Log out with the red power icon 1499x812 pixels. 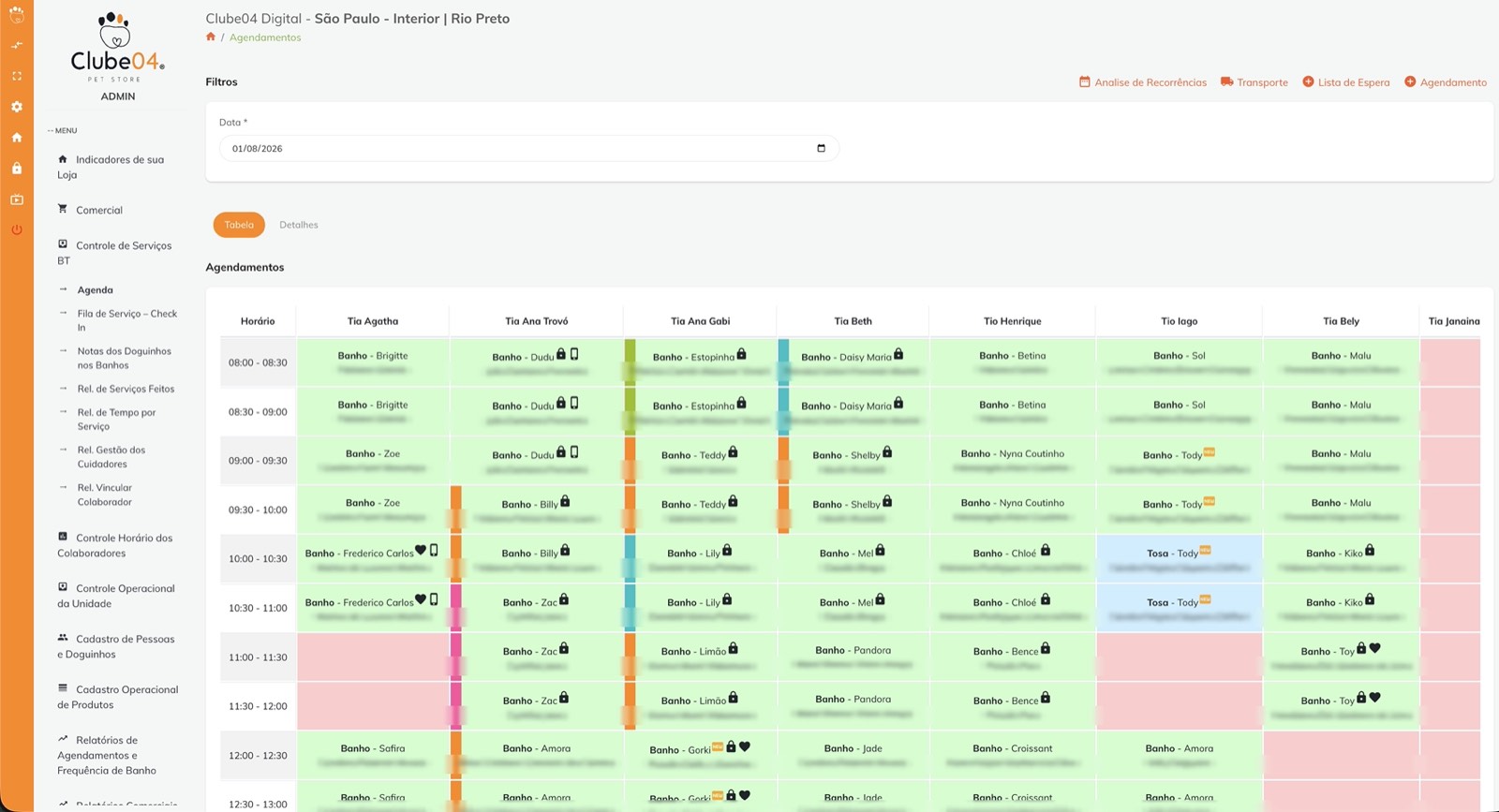(17, 230)
